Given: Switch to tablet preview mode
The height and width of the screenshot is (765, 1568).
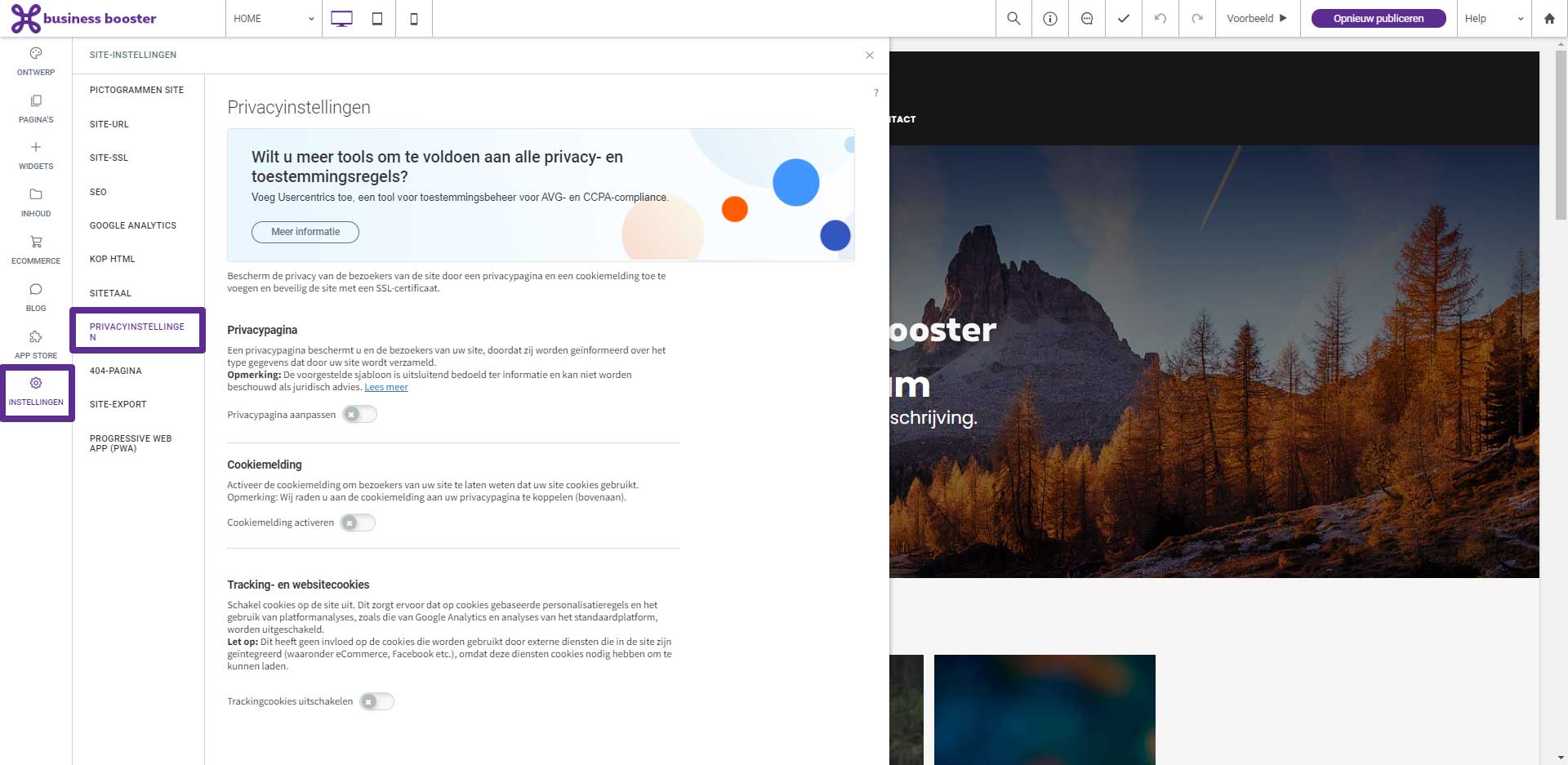Looking at the screenshot, I should [x=377, y=19].
